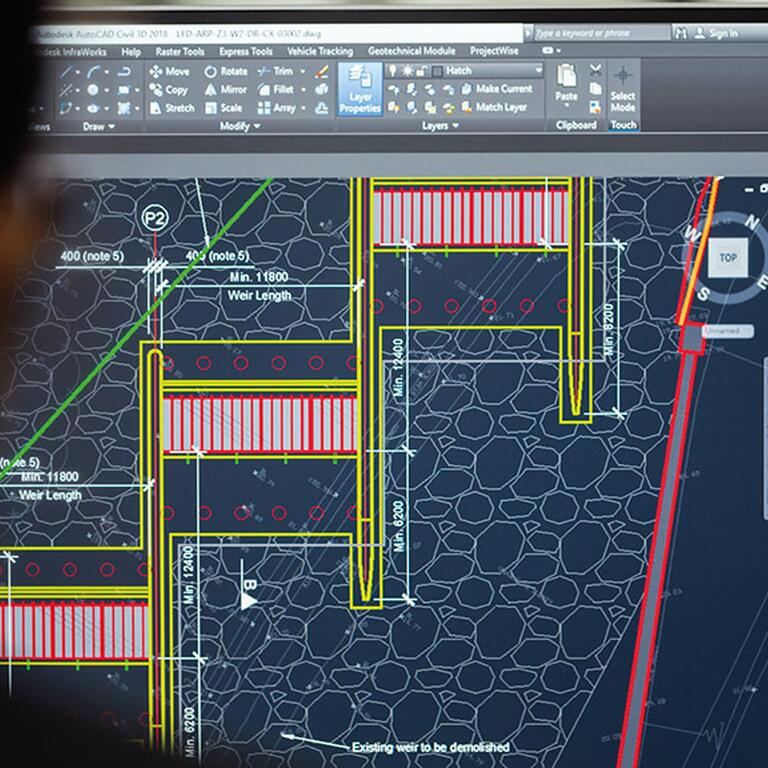Open the Unnamed UCS dropdown below ViewCube
This screenshot has height=768, width=768.
727,331
